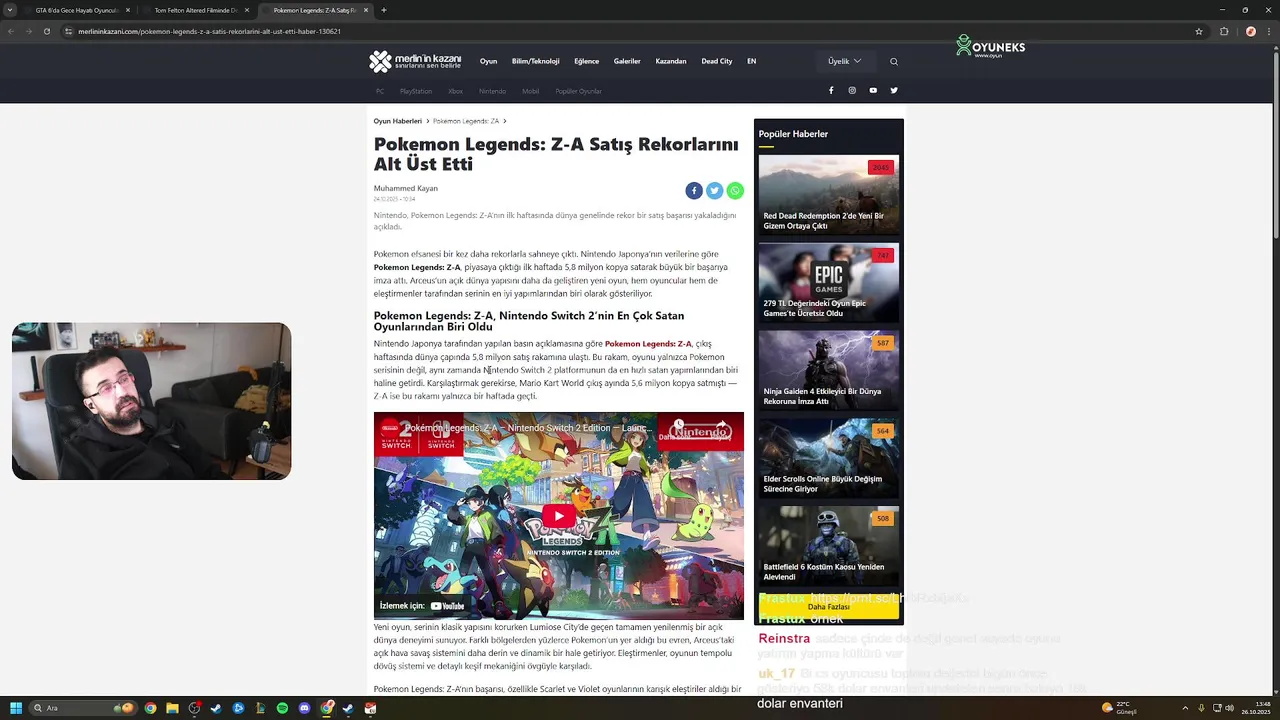Play the embedded Pokemon Legends YouTube video
This screenshot has height=720, width=1280.
558,516
